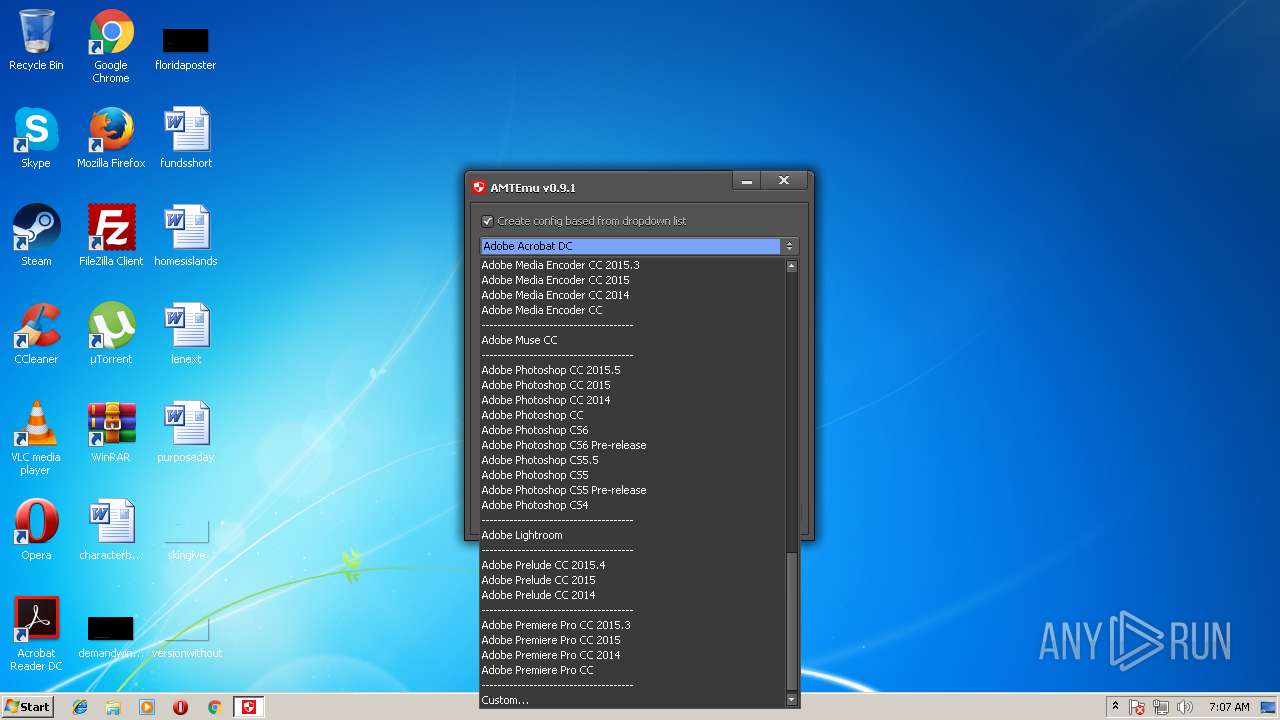This screenshot has width=1280, height=720.
Task: Launch the FileZilla Client shortcut
Action: 111,236
